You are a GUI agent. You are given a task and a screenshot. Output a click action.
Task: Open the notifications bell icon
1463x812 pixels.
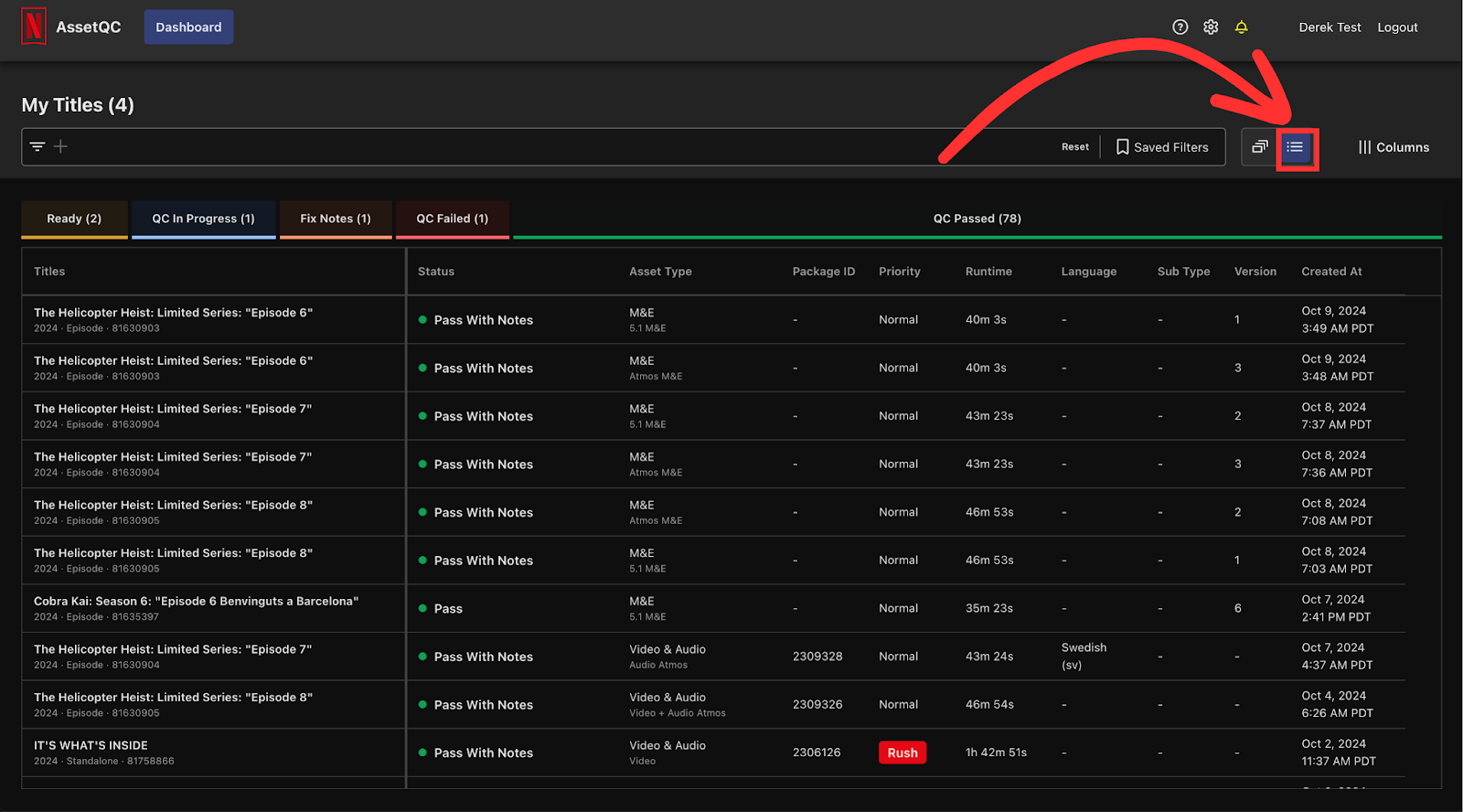coord(1241,27)
